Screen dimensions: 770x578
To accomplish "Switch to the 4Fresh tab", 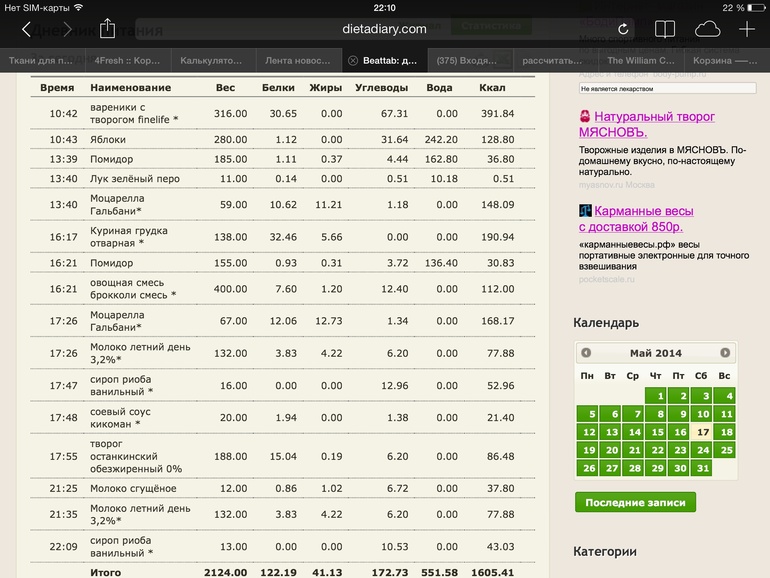I will coord(128,61).
